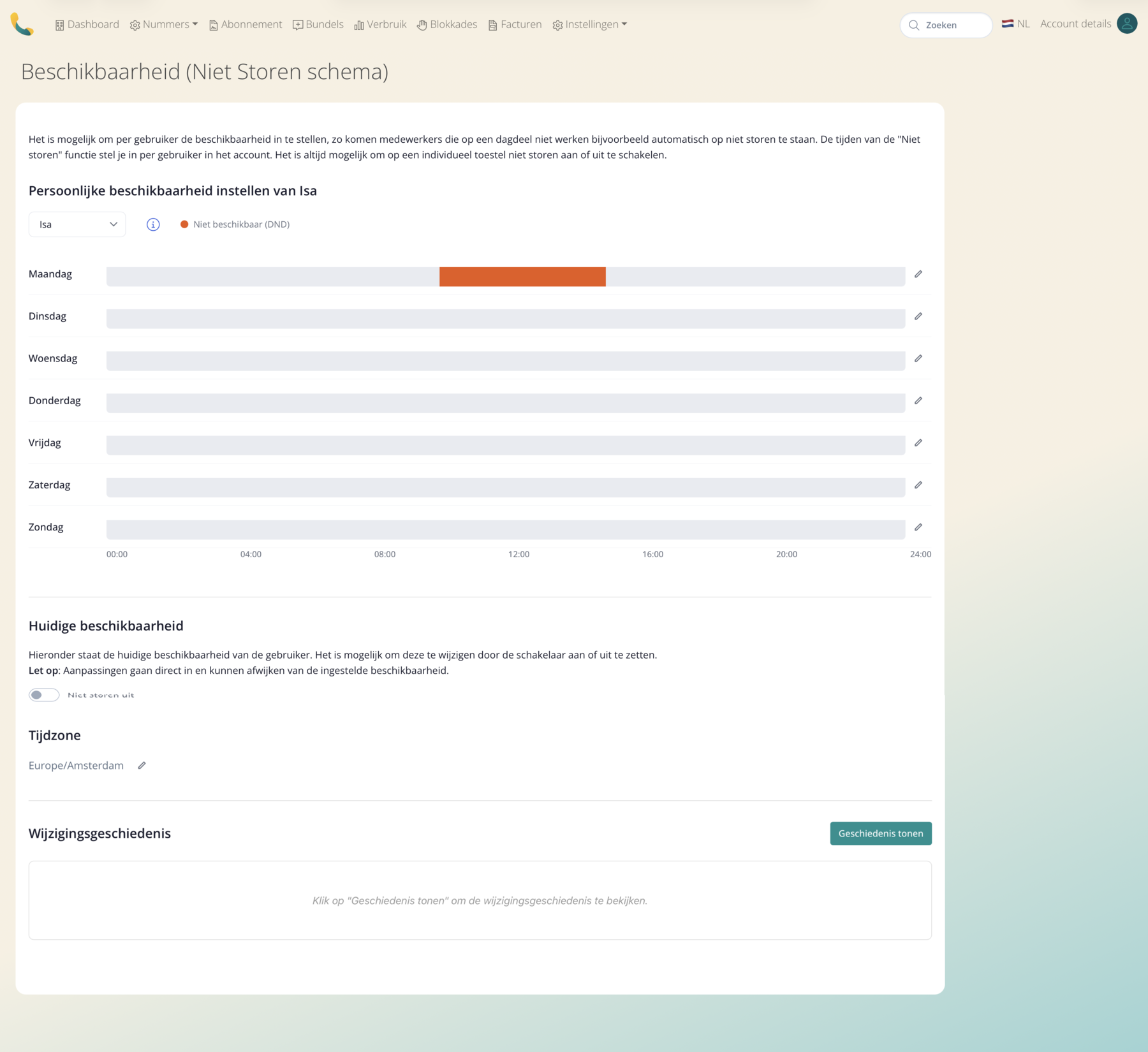Click the blue info icon beside user dropdown
The image size is (1148, 1052).
coord(153,224)
